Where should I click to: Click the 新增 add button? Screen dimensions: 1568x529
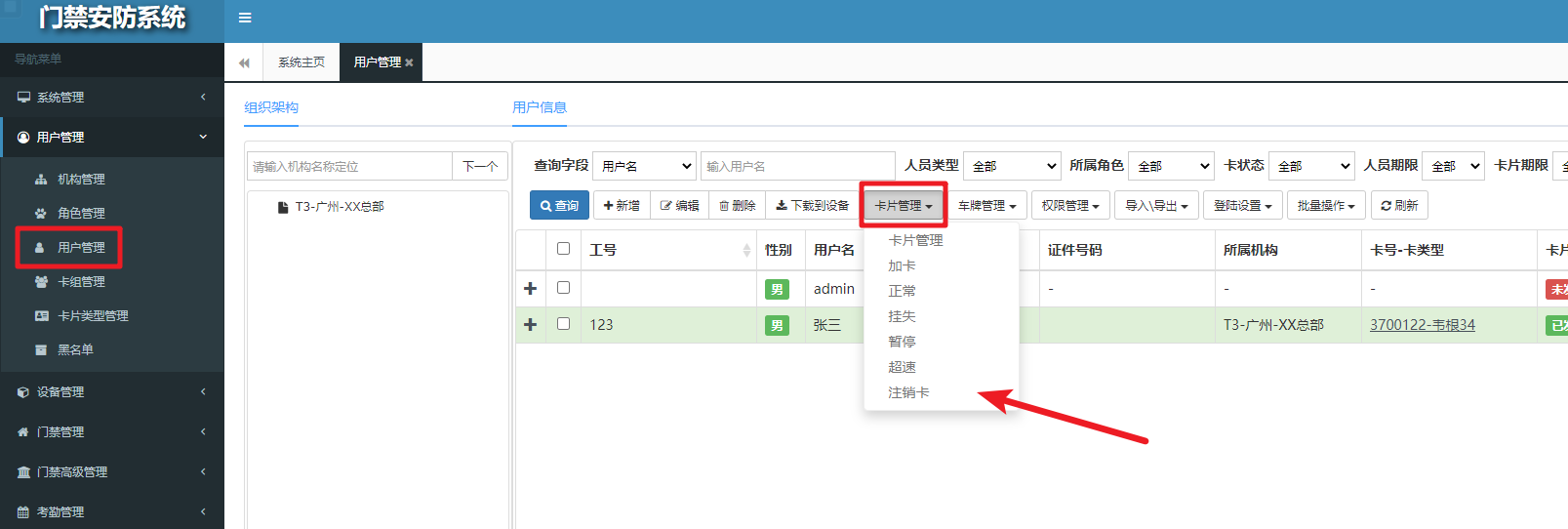click(x=621, y=206)
